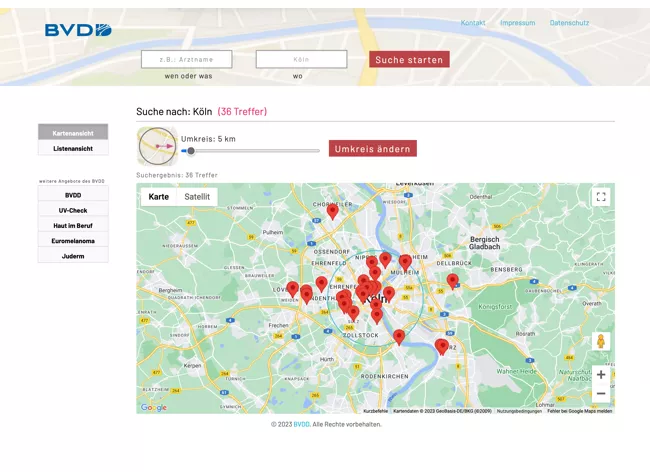This screenshot has width=650, height=472.
Task: Open the Datenschutz page link
Action: pos(569,23)
